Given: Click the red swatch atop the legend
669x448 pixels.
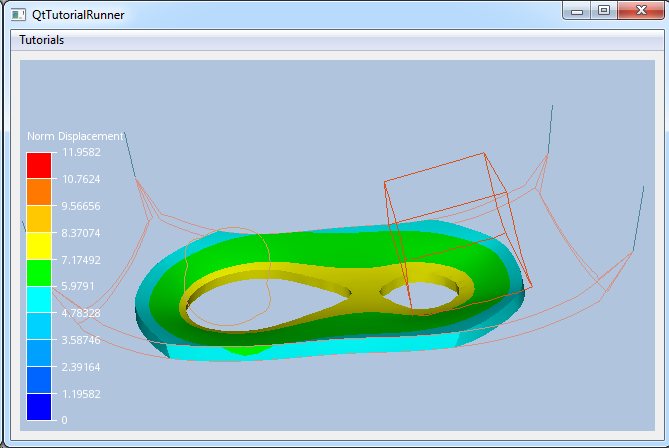Looking at the screenshot, I should [x=38, y=165].
